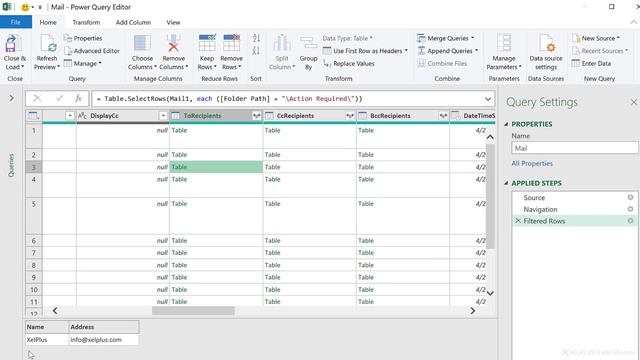The width and height of the screenshot is (640, 360).
Task: Open the Recent Sources dropdown
Action: (600, 51)
